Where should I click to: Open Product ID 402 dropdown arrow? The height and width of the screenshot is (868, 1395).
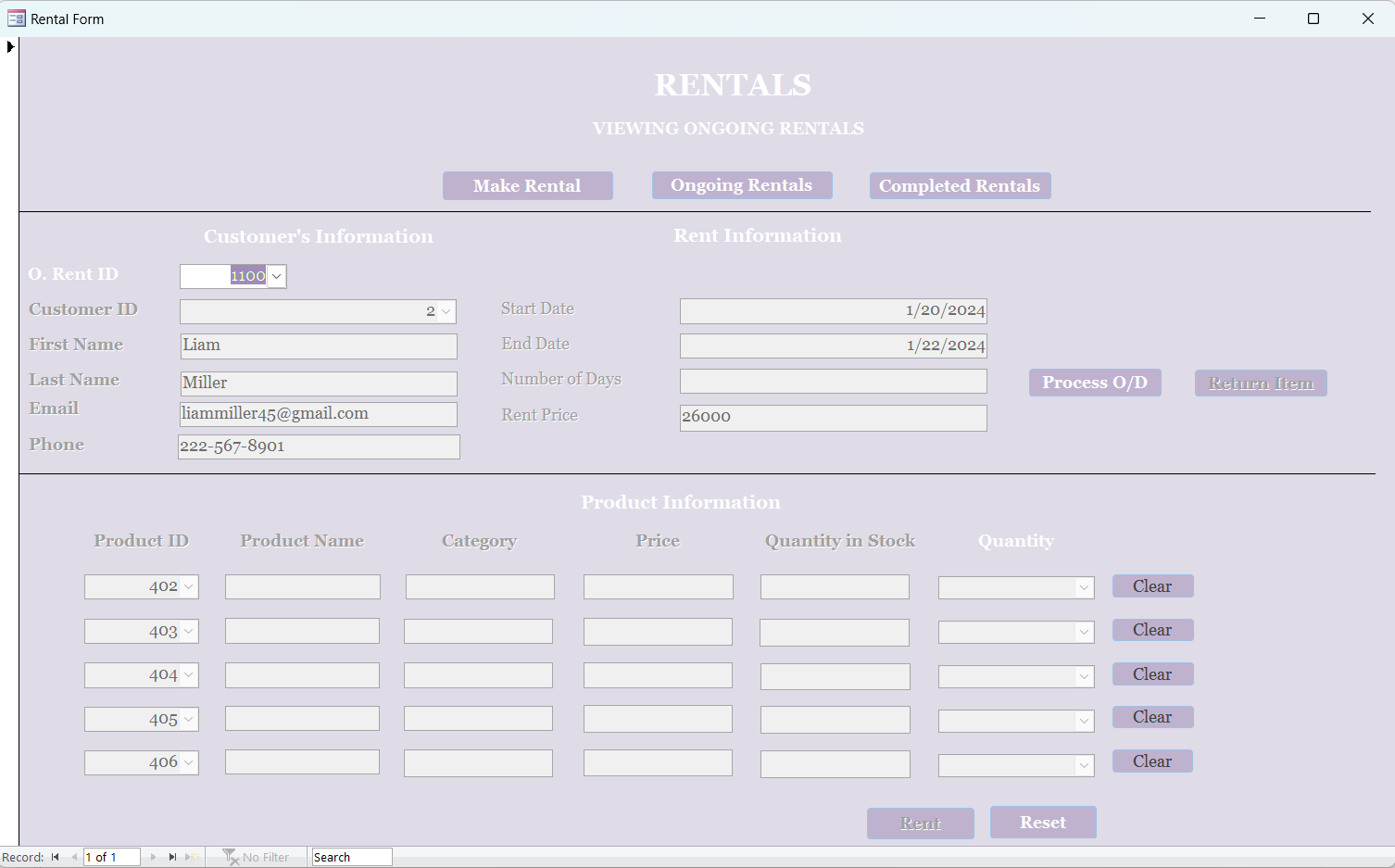pyautogui.click(x=189, y=586)
